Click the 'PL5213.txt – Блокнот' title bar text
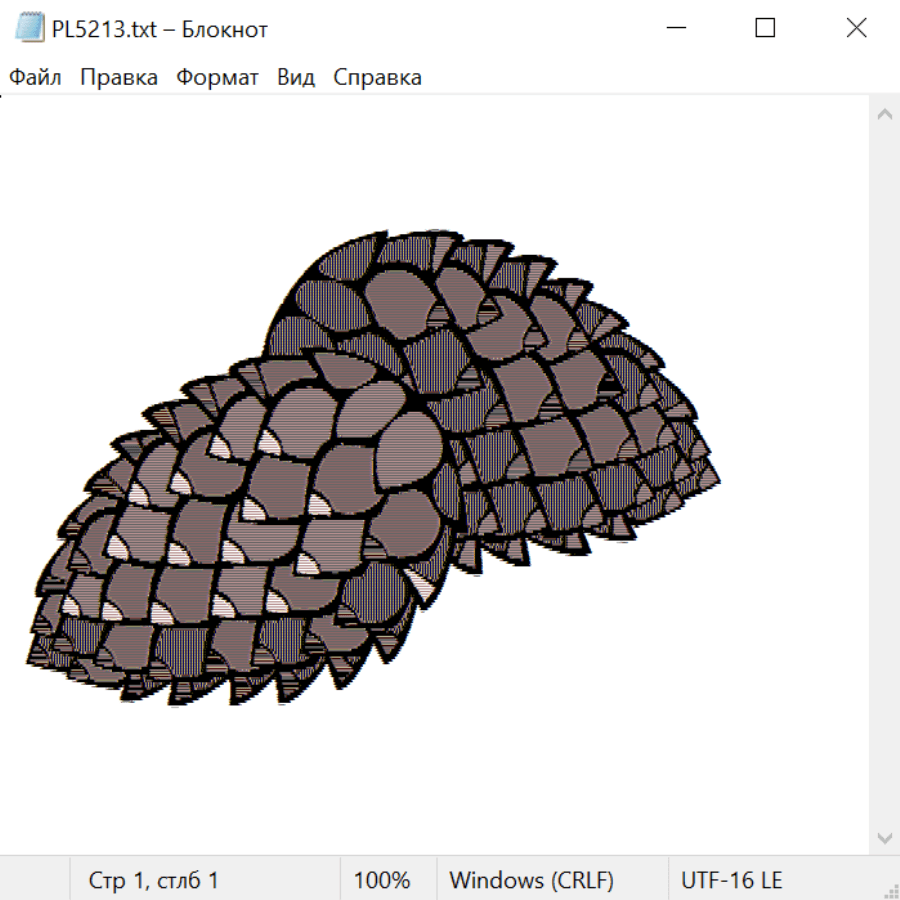The width and height of the screenshot is (900, 900). point(160,29)
